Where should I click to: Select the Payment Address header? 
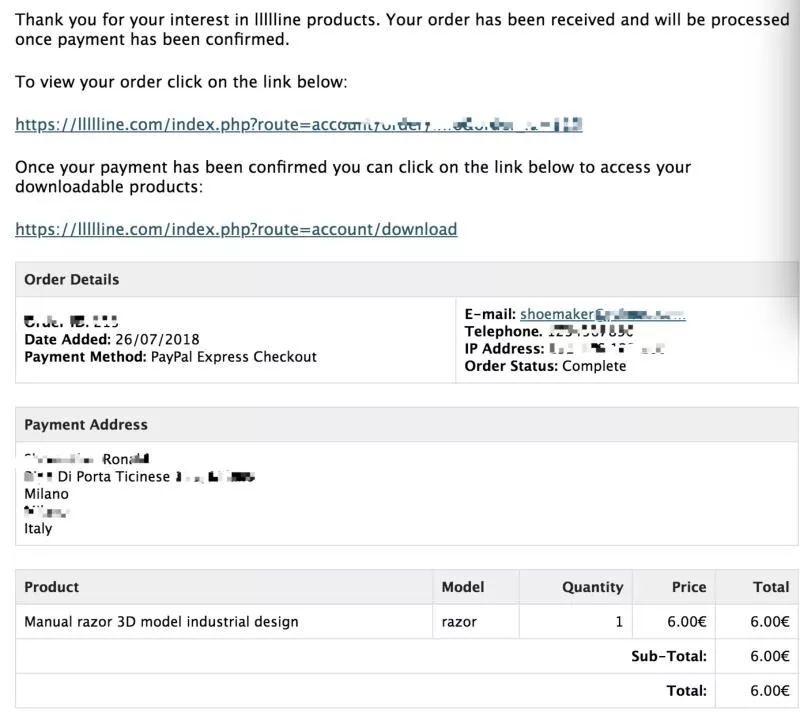click(86, 424)
